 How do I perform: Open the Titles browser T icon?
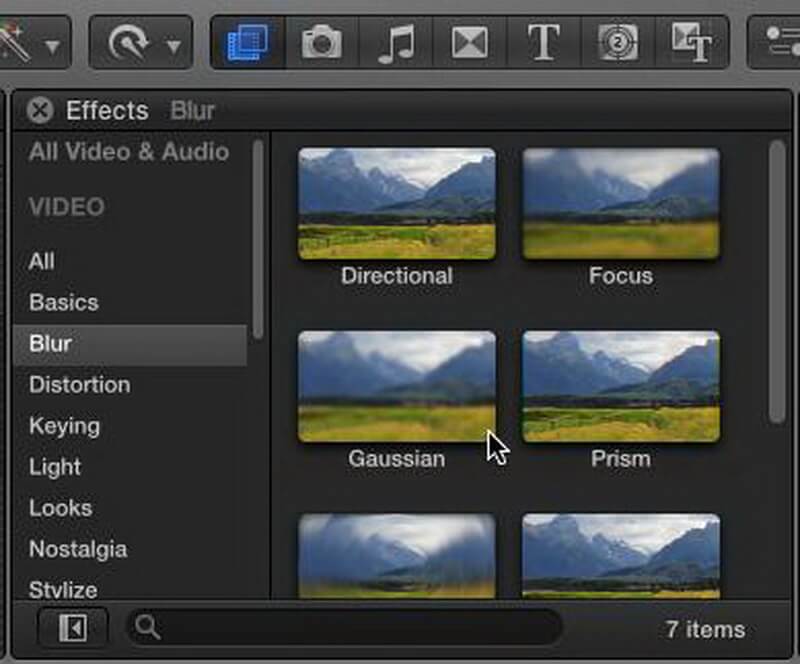[543, 43]
